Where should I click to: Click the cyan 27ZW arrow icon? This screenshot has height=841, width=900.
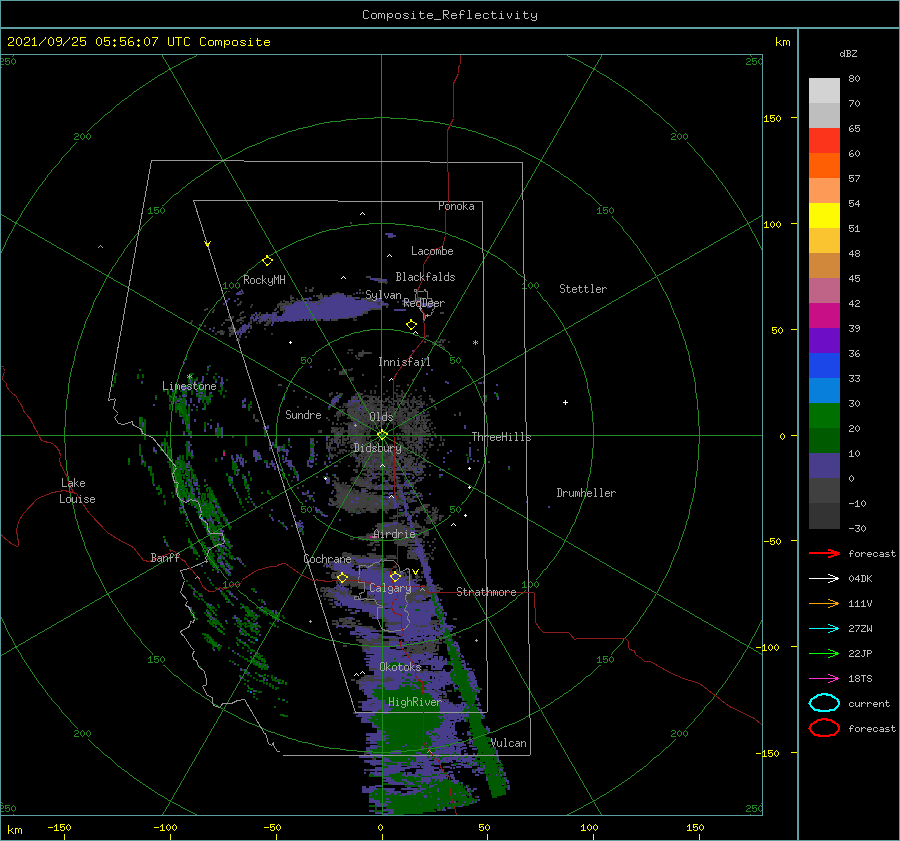[x=824, y=629]
